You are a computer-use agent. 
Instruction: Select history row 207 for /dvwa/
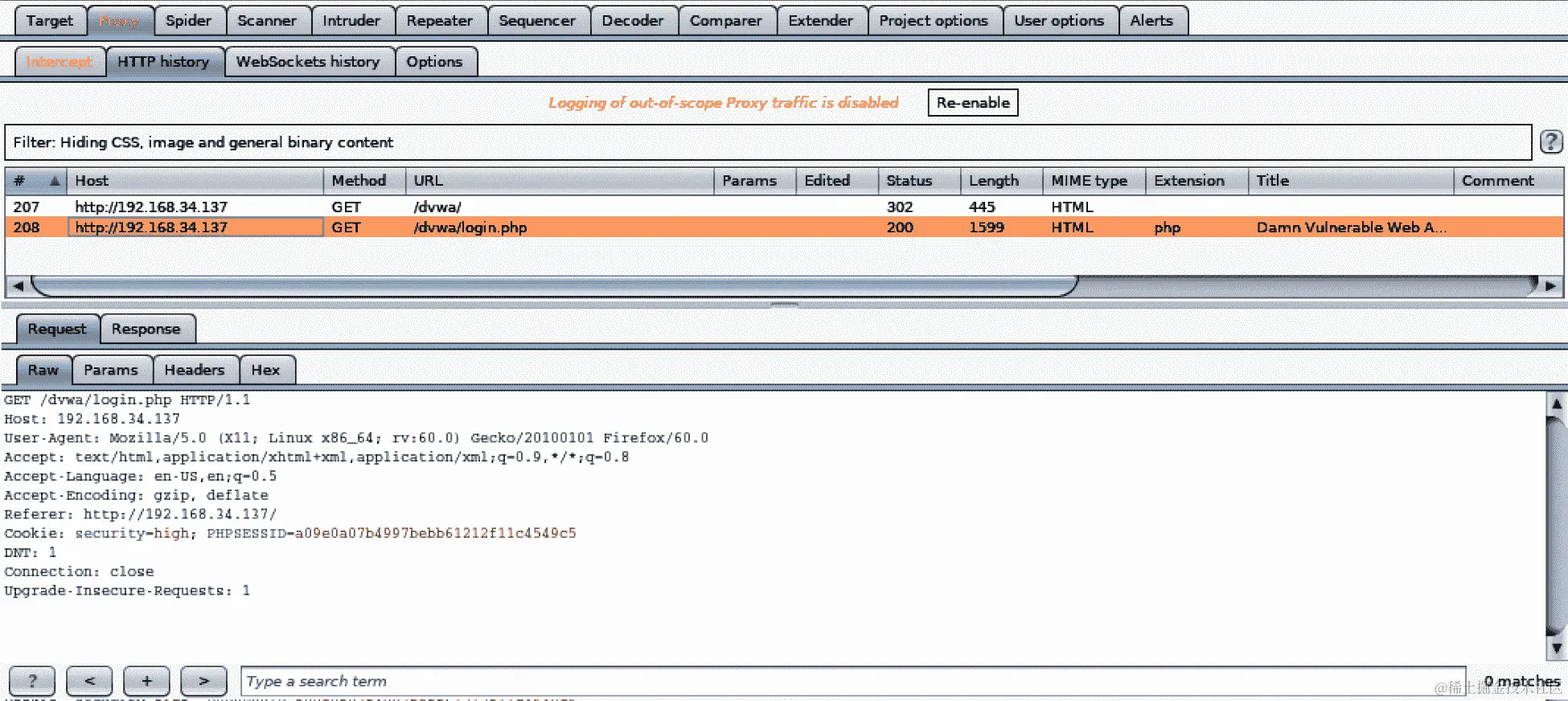pyautogui.click(x=784, y=207)
